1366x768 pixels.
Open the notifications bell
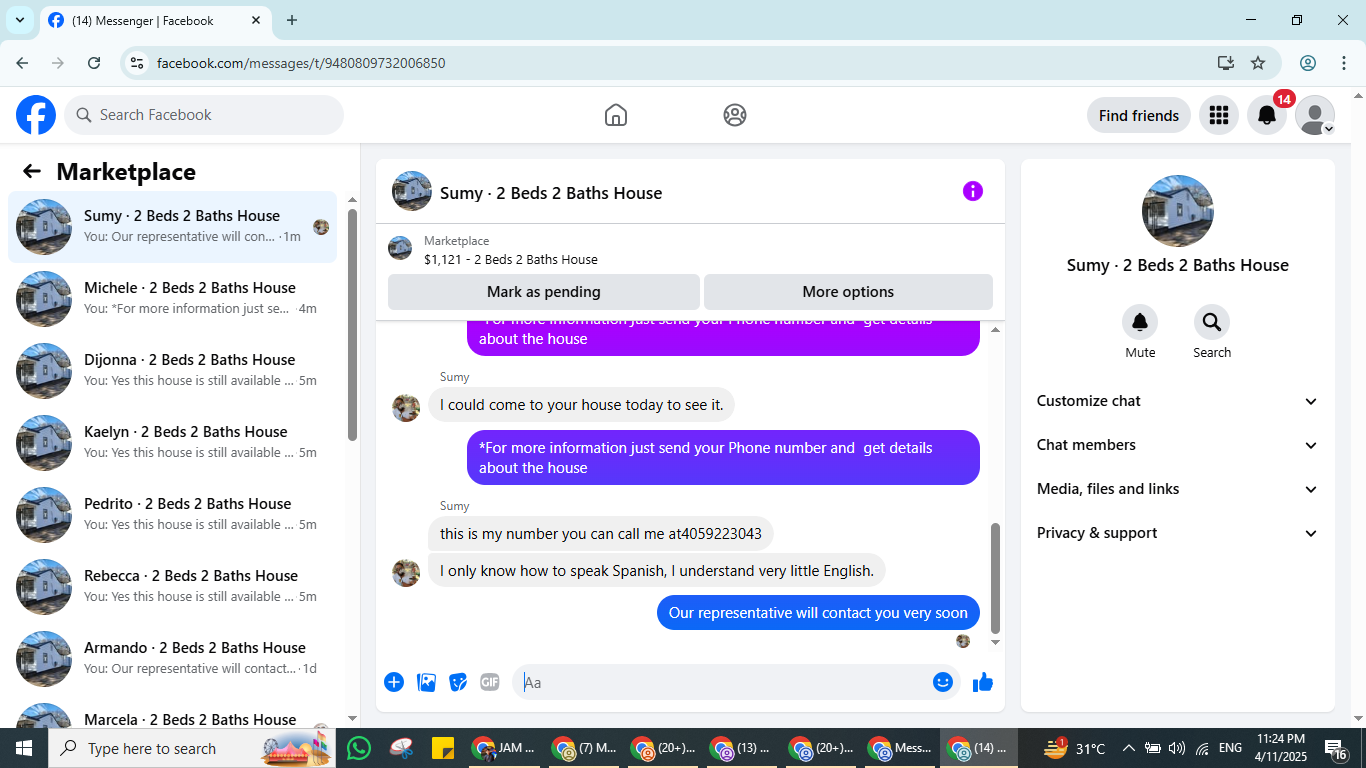[1266, 115]
